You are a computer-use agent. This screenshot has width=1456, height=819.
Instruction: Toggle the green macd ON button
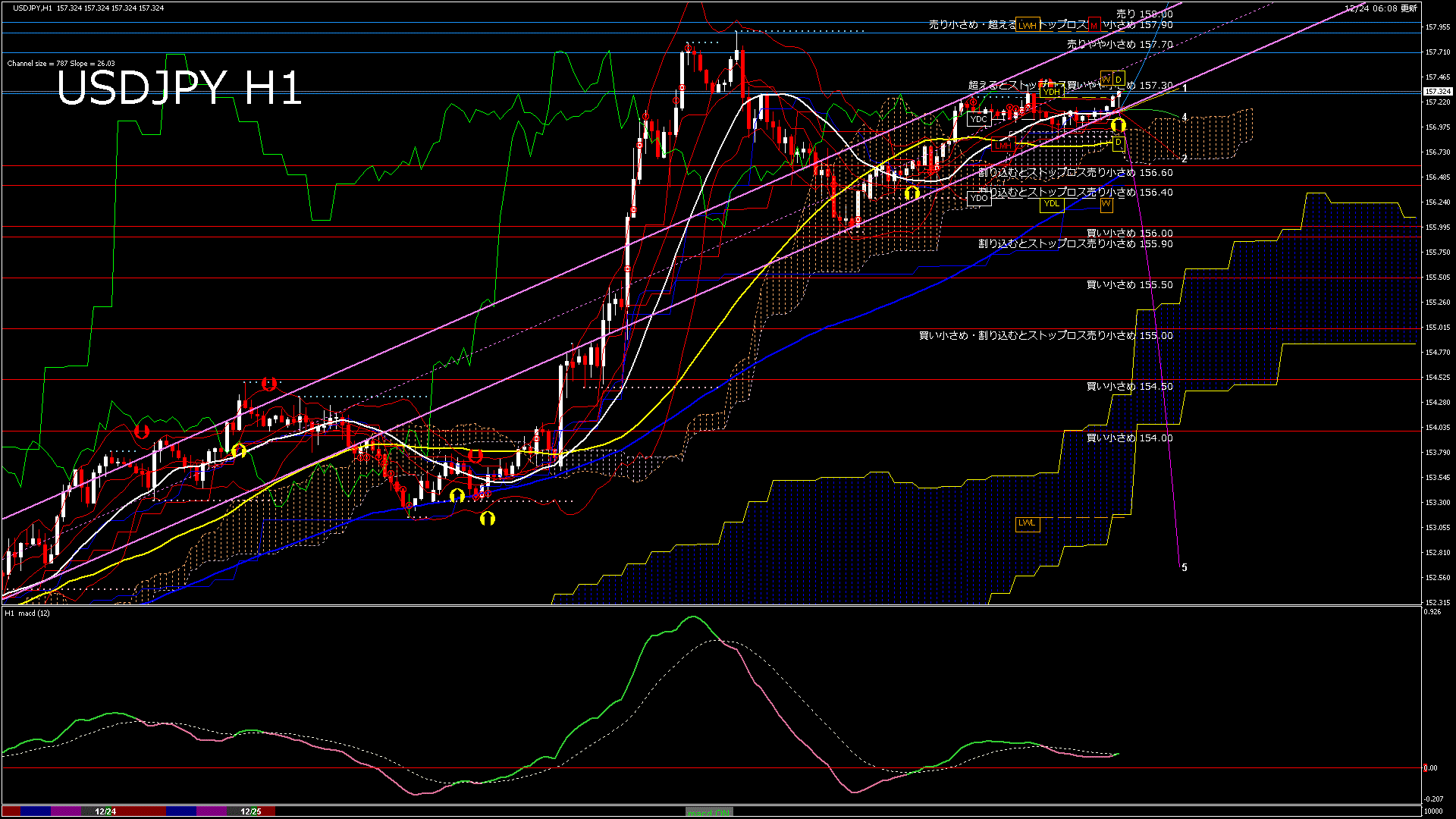click(x=709, y=811)
